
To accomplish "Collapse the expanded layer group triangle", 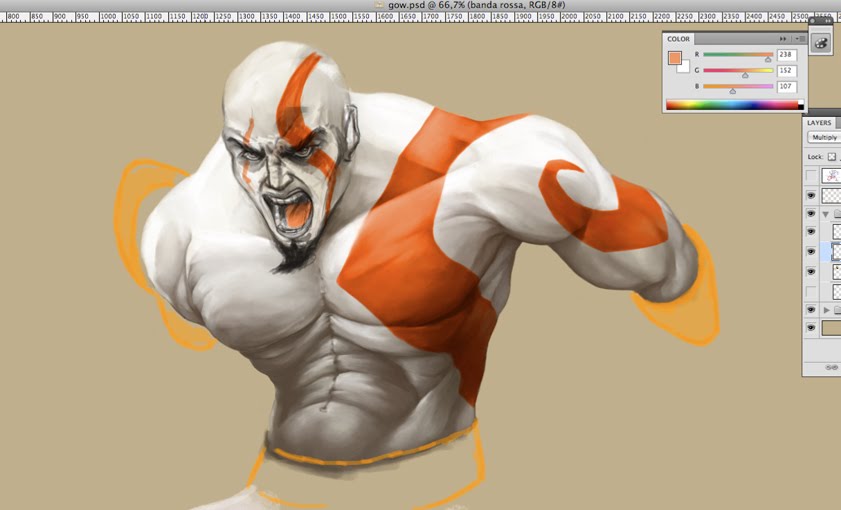I will click(x=826, y=214).
